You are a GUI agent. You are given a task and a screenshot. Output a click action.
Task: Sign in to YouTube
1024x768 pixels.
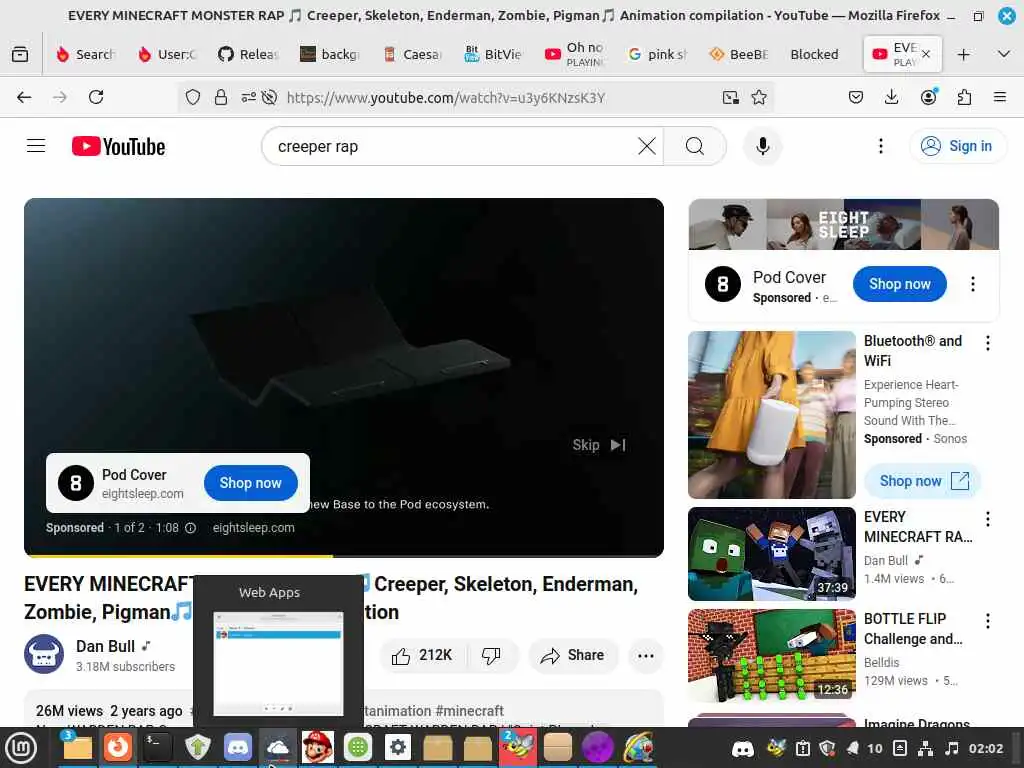pos(957,146)
